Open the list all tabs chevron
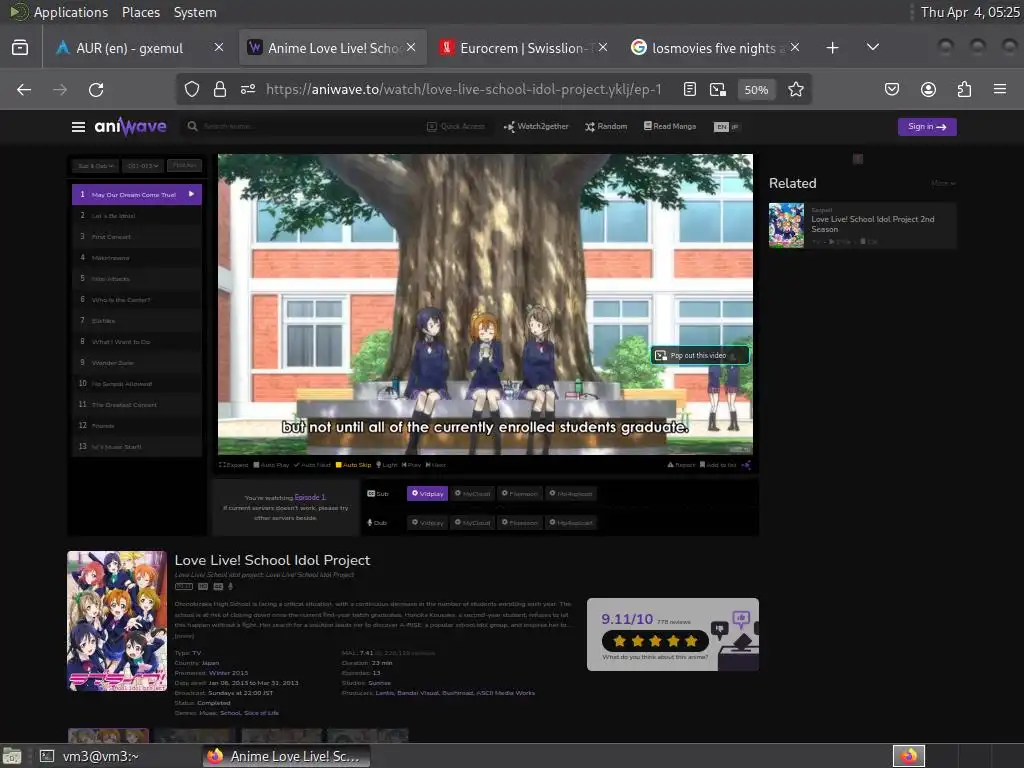This screenshot has height=768, width=1024. 872,47
